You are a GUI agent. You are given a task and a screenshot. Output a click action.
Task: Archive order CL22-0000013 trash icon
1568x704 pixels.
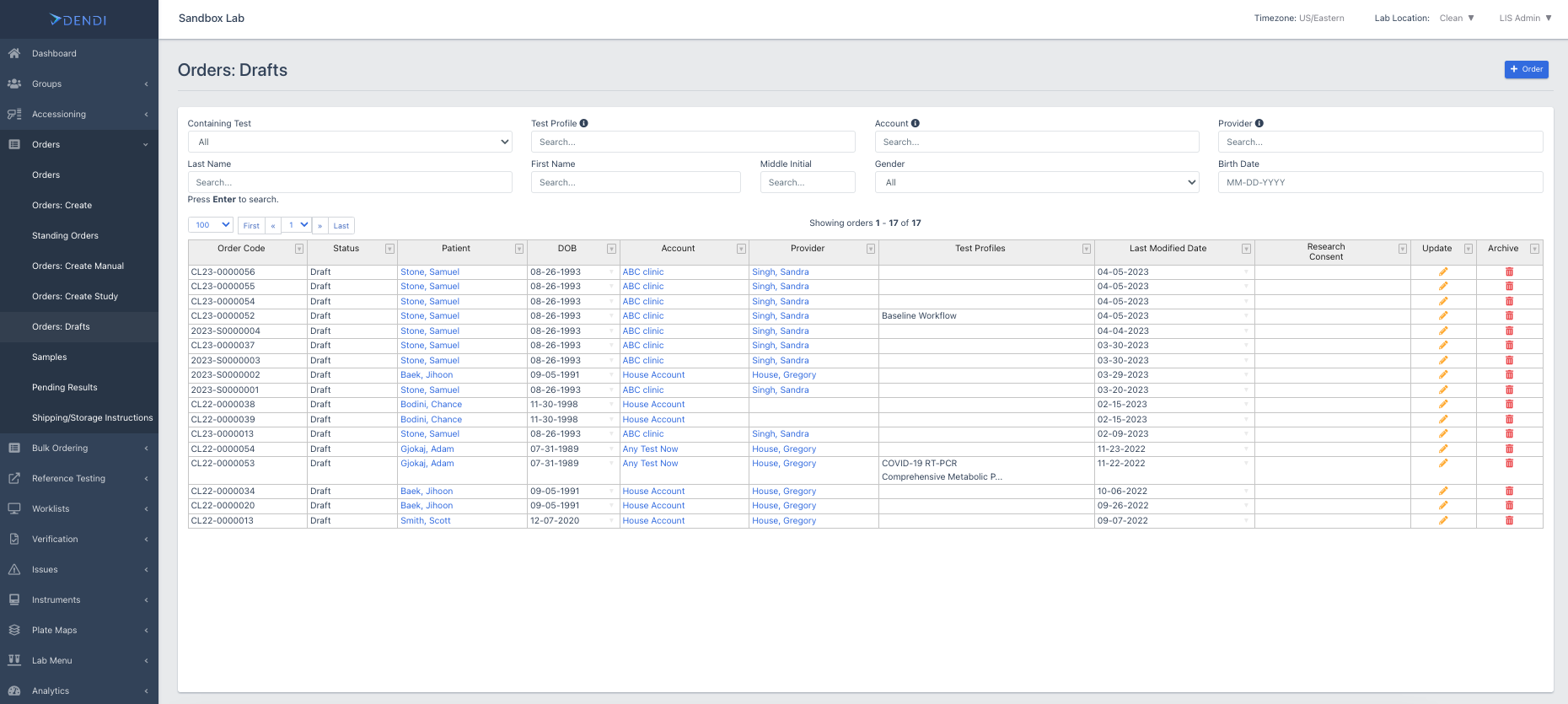pyautogui.click(x=1509, y=520)
